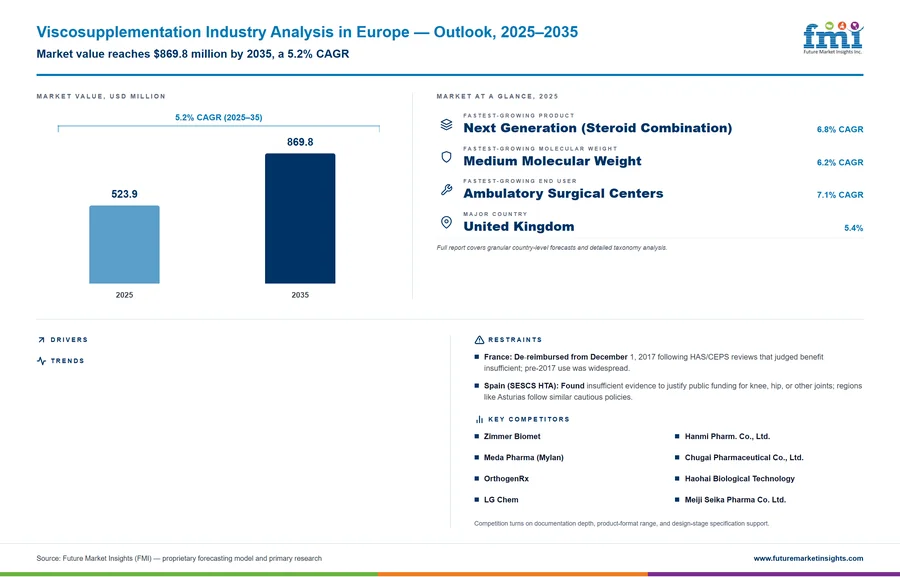Click the Fastest-Growing End User label
Screen dimensions: 900x577
click(x=520, y=181)
